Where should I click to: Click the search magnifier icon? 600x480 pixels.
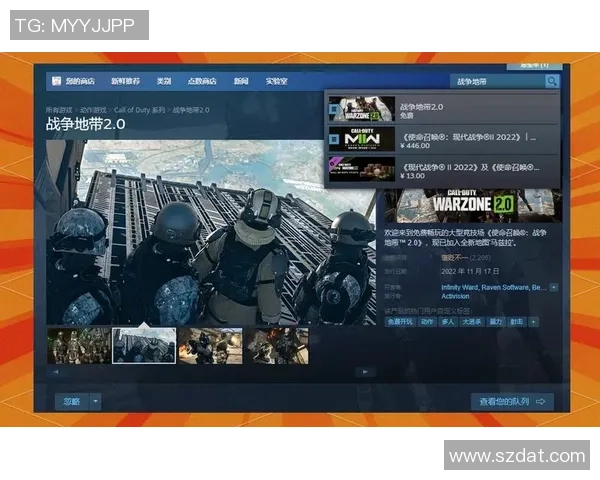tap(552, 81)
